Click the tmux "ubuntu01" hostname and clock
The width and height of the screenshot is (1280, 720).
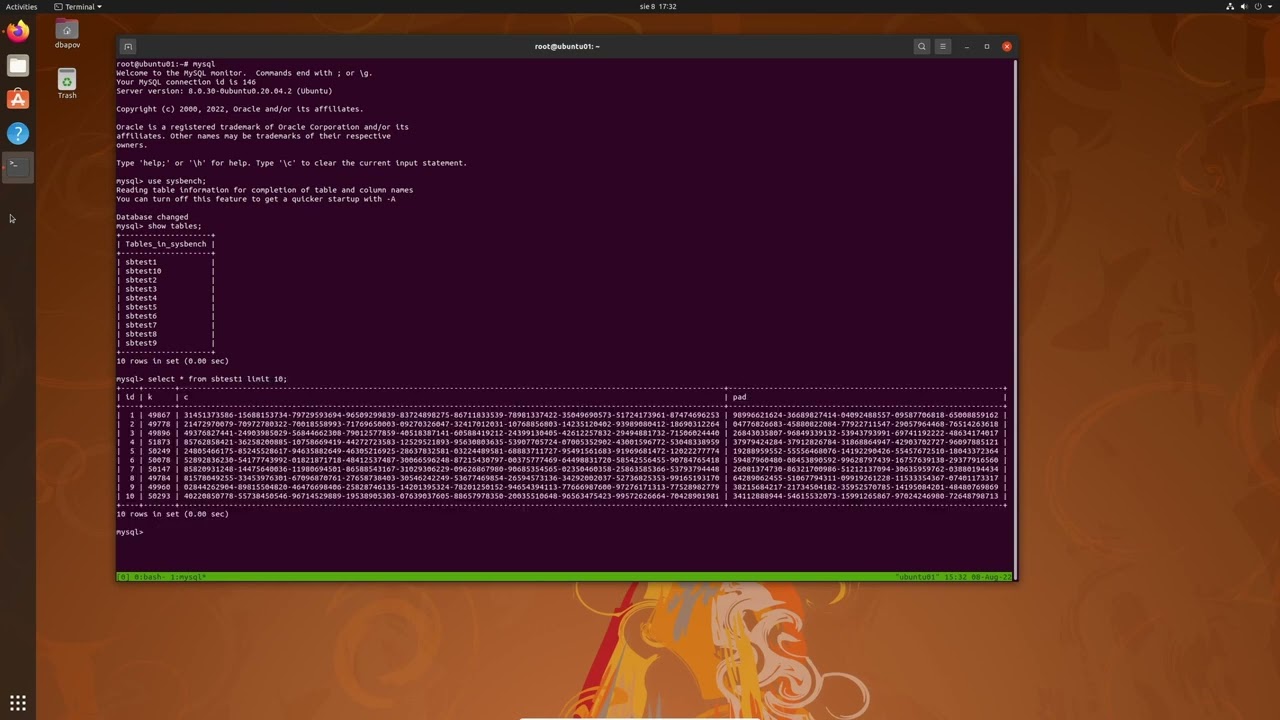[953, 577]
